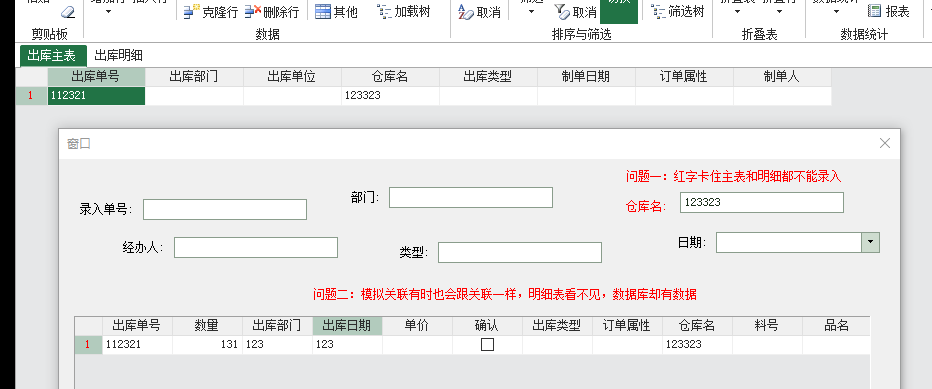The height and width of the screenshot is (389, 932).
Task: Select cell 123323 in the main table
Action: [x=391, y=96]
